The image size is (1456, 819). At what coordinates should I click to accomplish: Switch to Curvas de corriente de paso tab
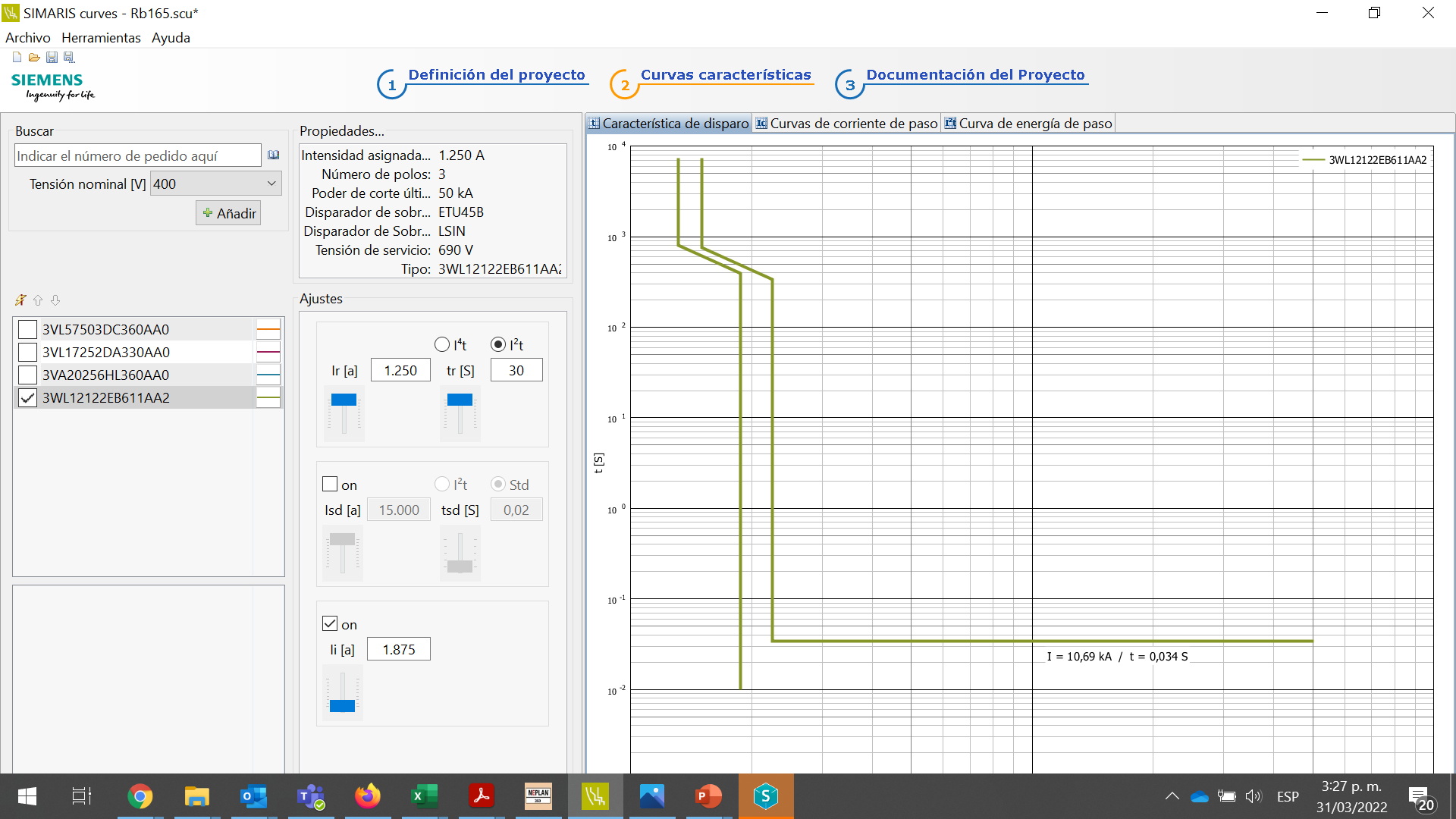pyautogui.click(x=847, y=124)
